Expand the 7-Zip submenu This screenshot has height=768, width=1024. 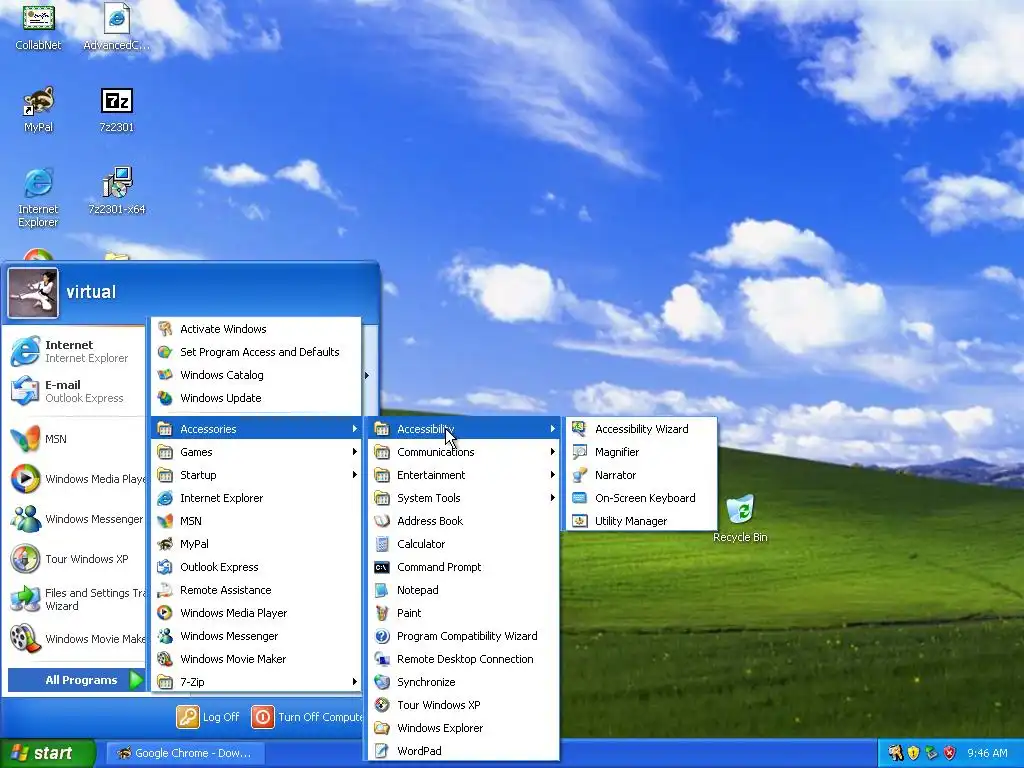point(256,682)
